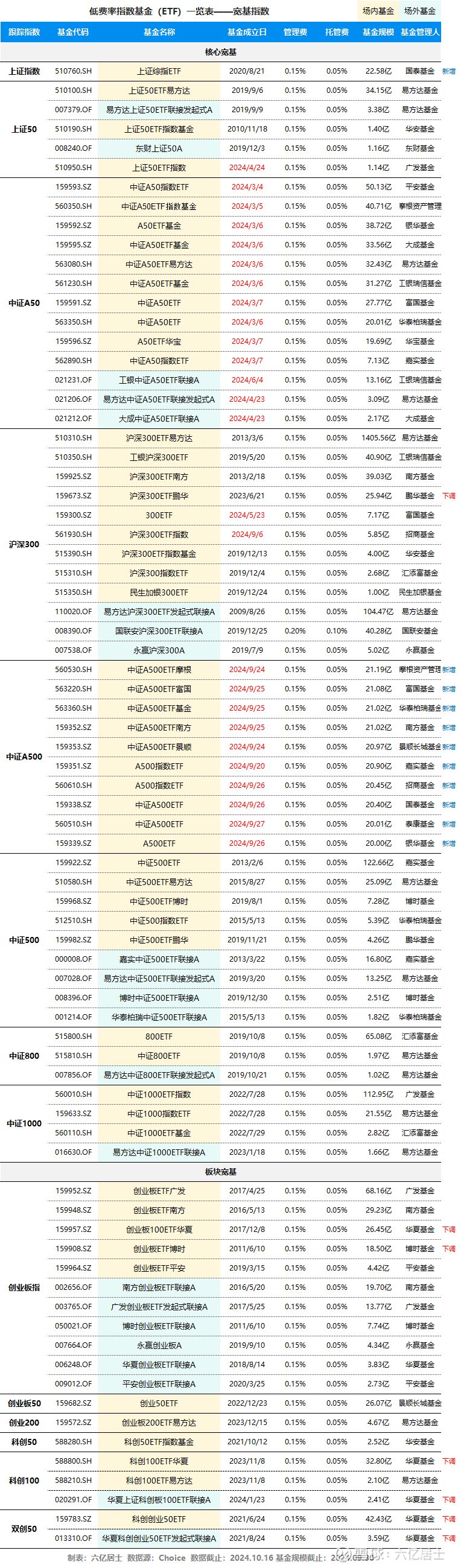Click fund code 560350.SH
The height and width of the screenshot is (1568, 458).
(x=73, y=206)
